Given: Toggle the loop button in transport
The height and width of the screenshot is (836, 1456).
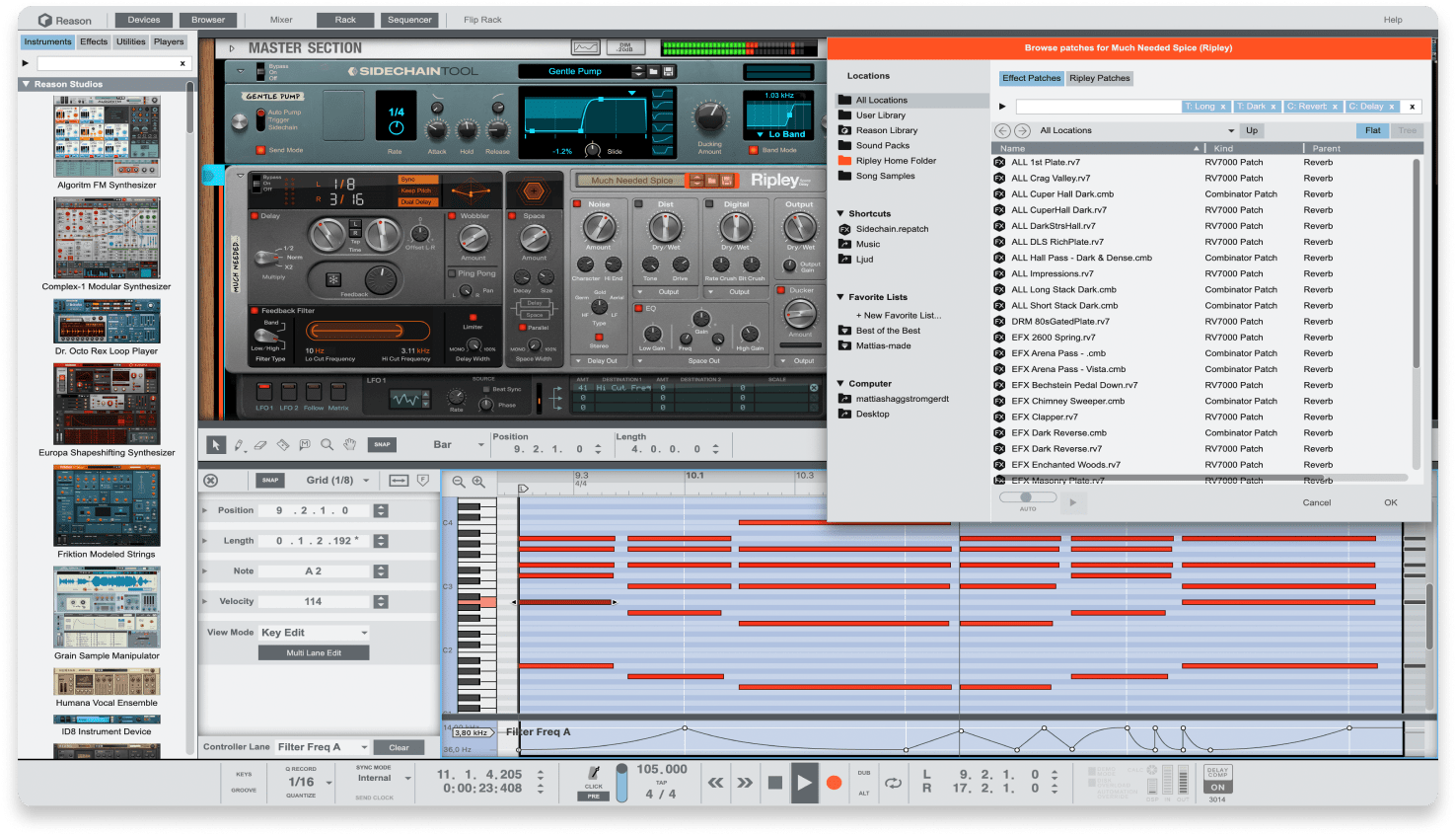Looking at the screenshot, I should pos(893,783).
